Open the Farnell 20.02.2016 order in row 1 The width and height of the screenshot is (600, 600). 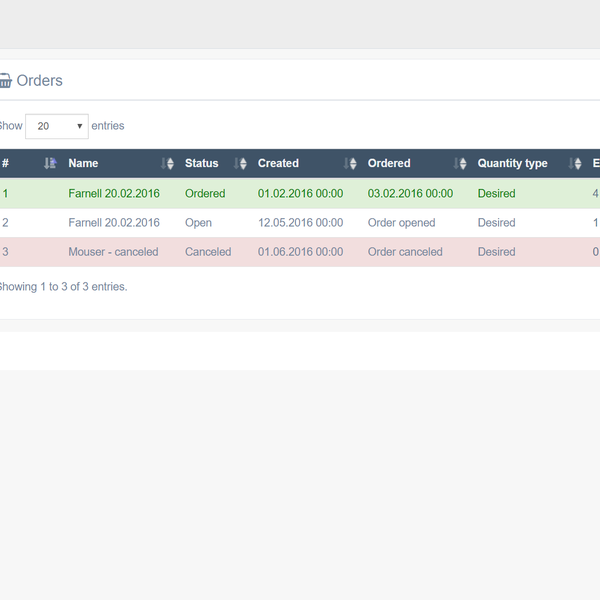point(114,194)
